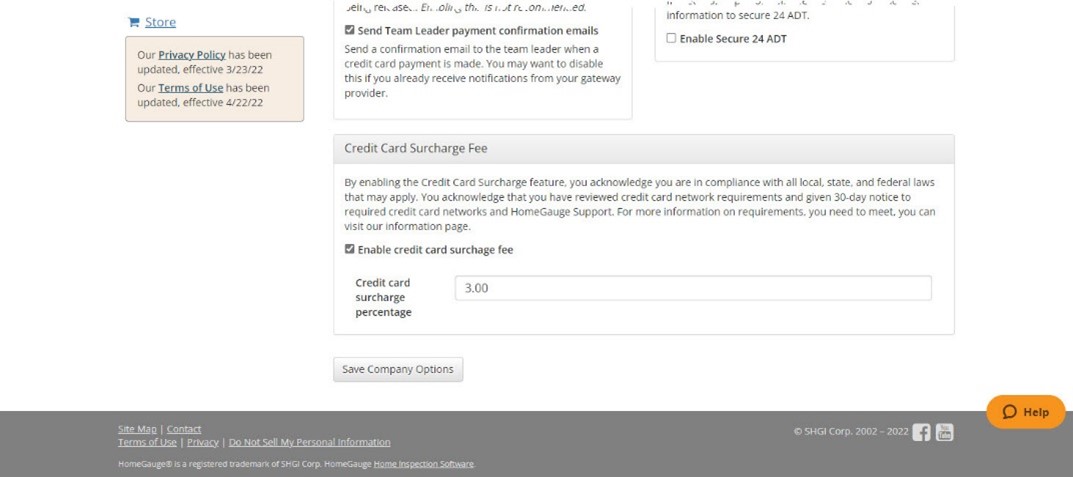Open the orange Help chat bubble
This screenshot has height=477, width=1073.
[1026, 412]
